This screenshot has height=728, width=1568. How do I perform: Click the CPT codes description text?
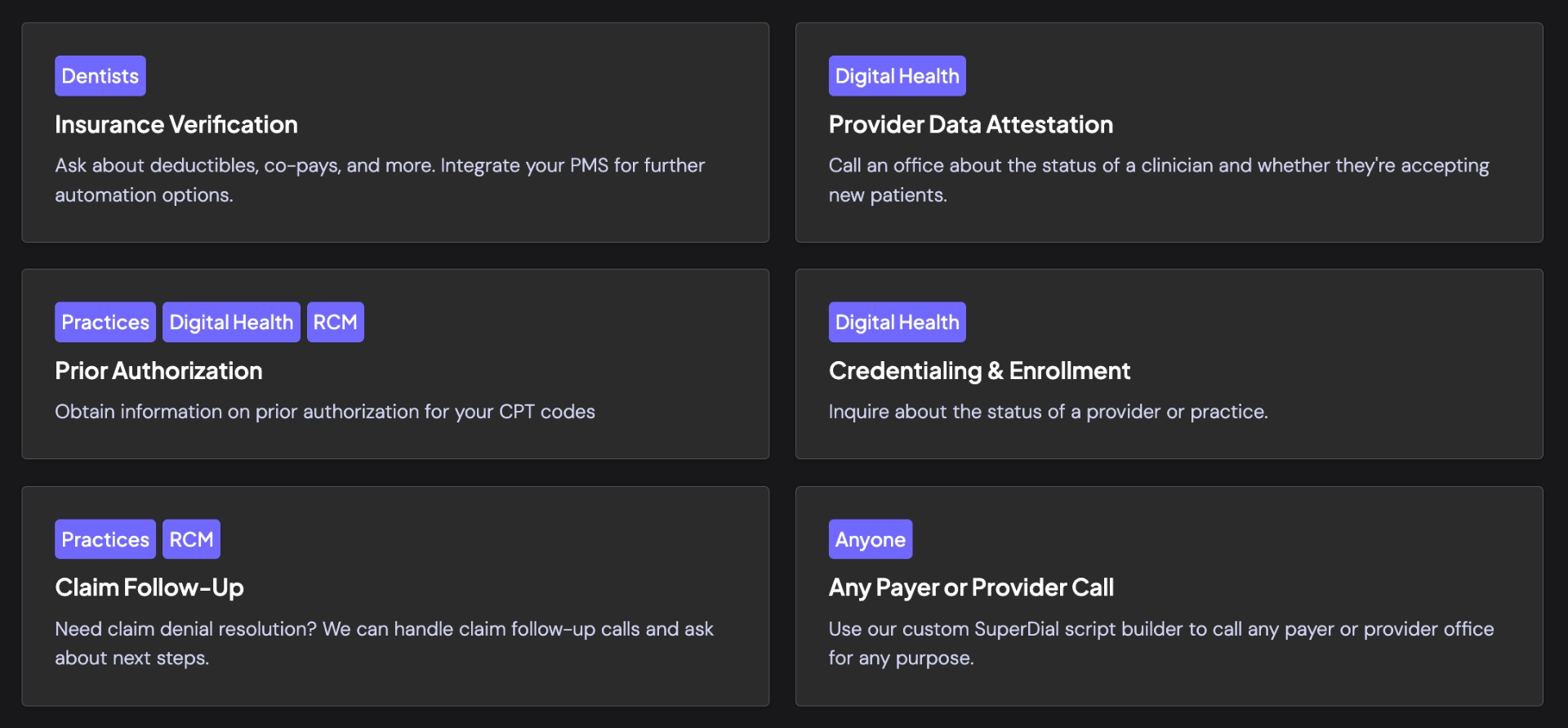(x=325, y=412)
